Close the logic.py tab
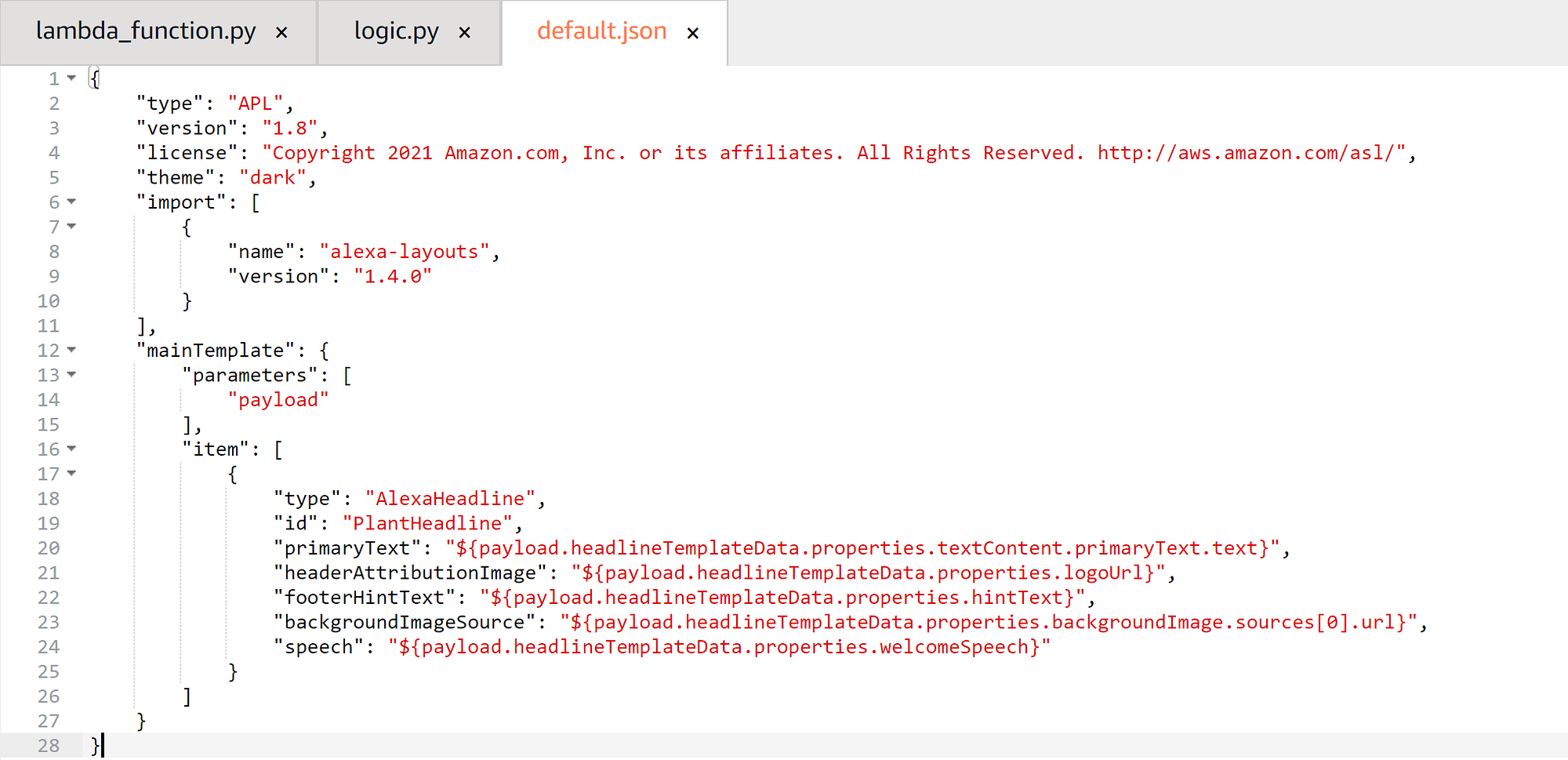The width and height of the screenshot is (1568, 760). coord(465,33)
